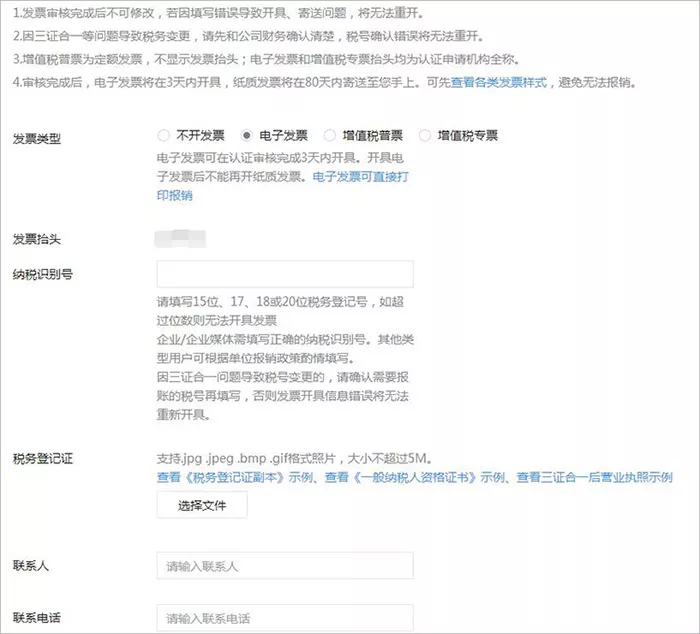Click the blurred 发票抬头 value
The height and width of the screenshot is (634, 700).
[x=180, y=238]
